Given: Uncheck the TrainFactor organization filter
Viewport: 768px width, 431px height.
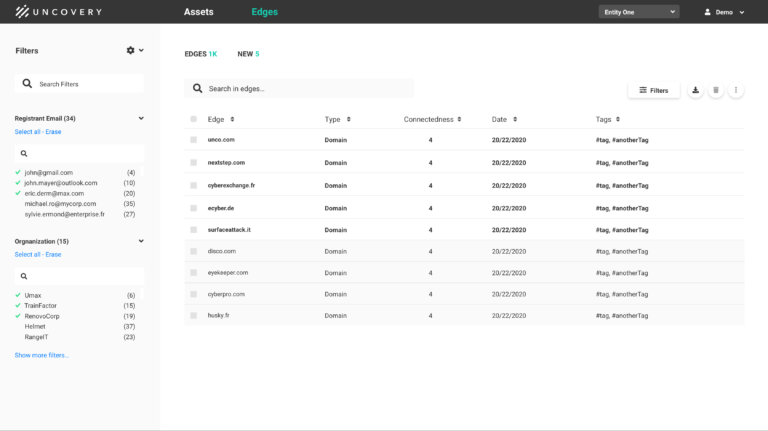Looking at the screenshot, I should point(18,305).
